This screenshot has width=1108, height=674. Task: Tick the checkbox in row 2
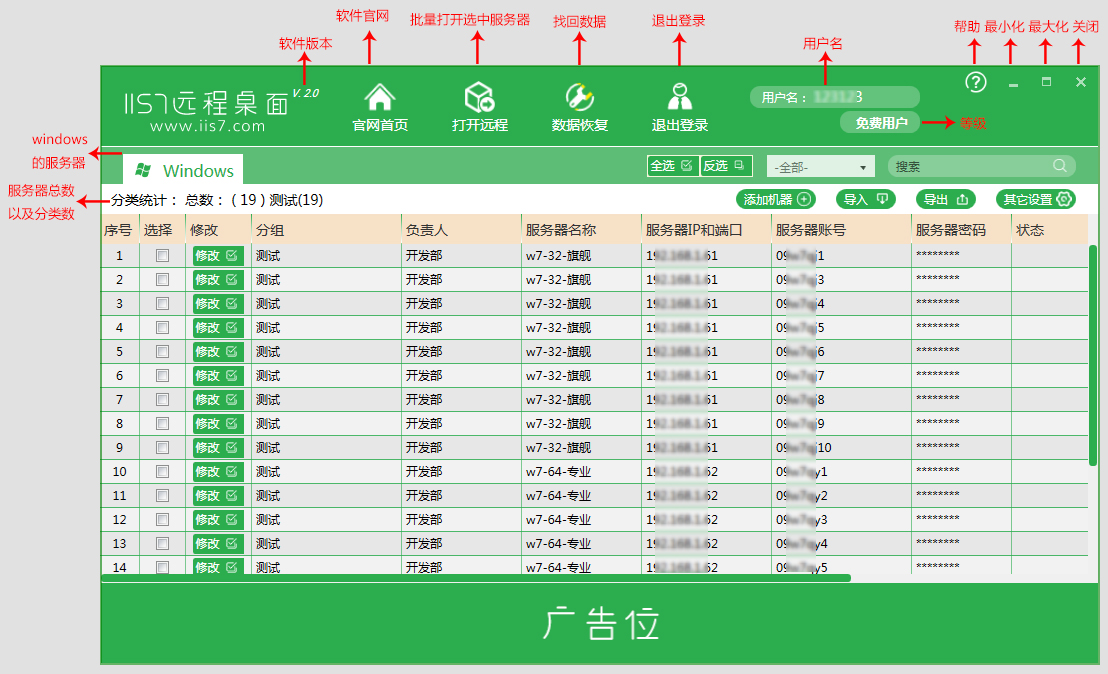point(163,280)
